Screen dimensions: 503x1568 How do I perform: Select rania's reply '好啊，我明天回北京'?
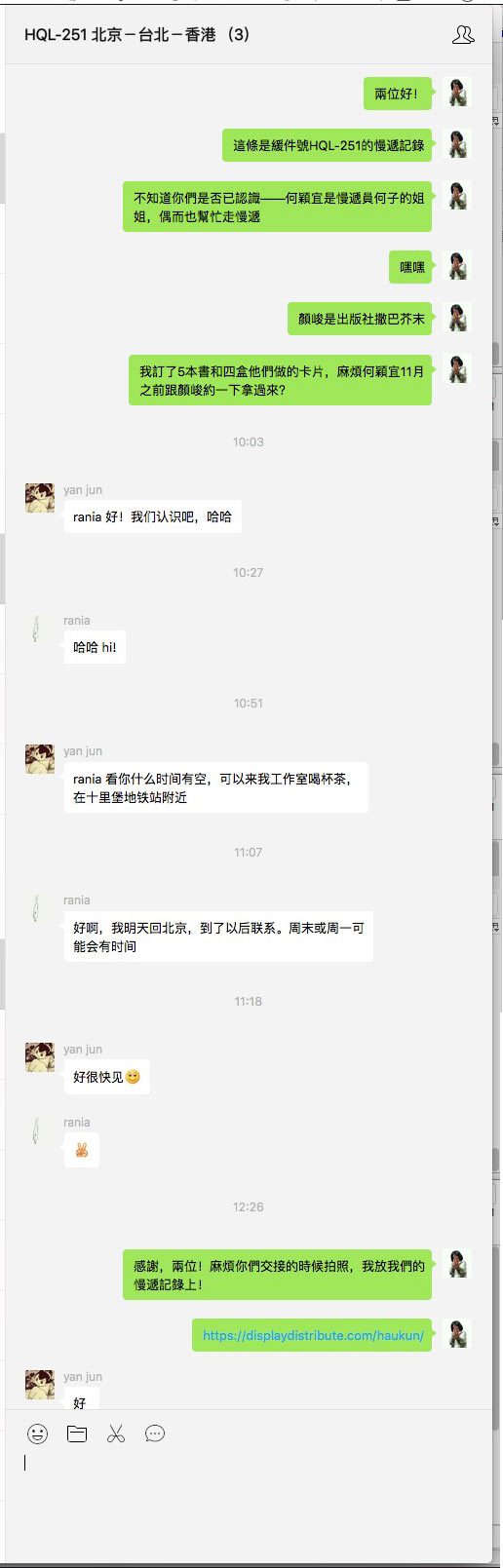coord(218,937)
